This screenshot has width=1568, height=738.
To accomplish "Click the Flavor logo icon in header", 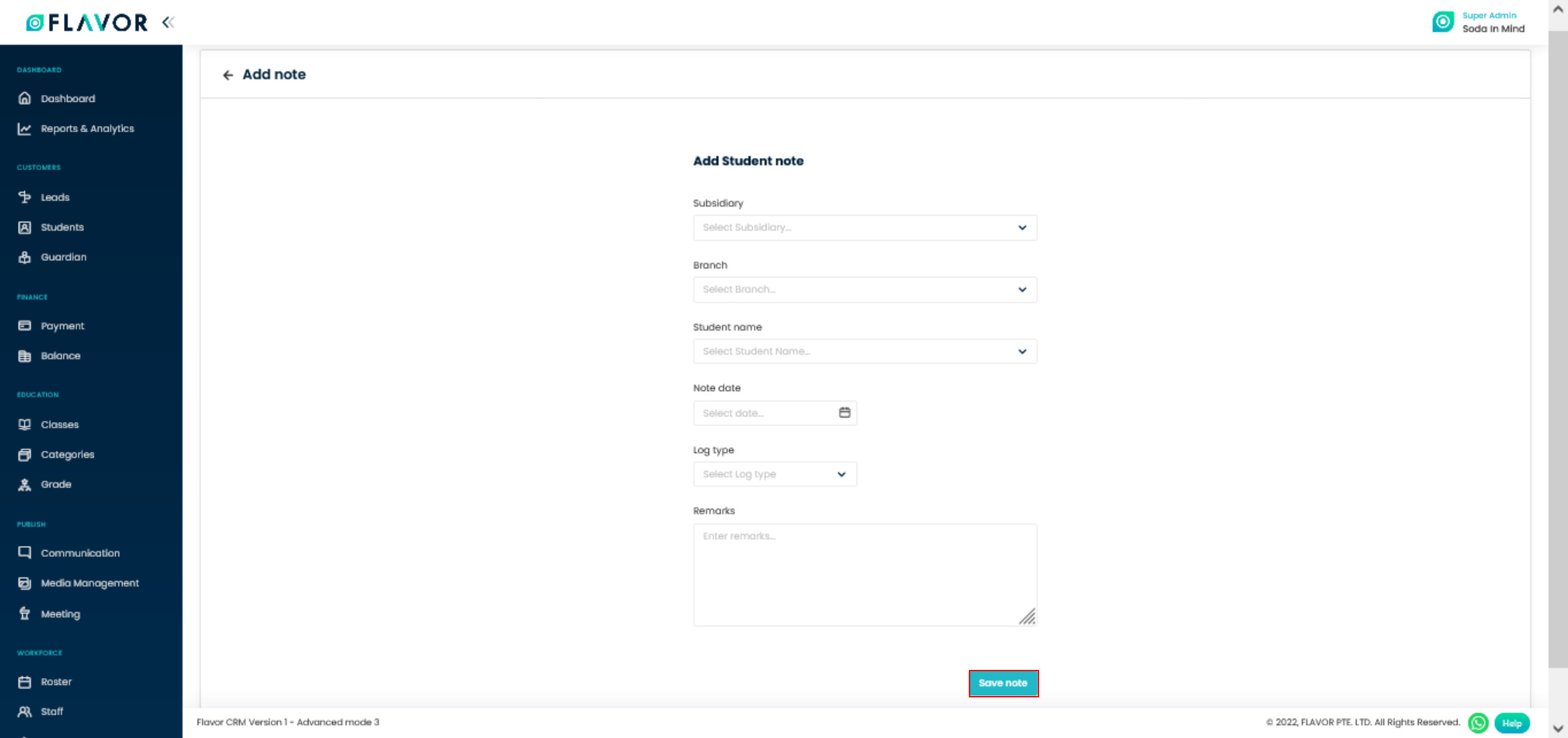I will pos(34,23).
